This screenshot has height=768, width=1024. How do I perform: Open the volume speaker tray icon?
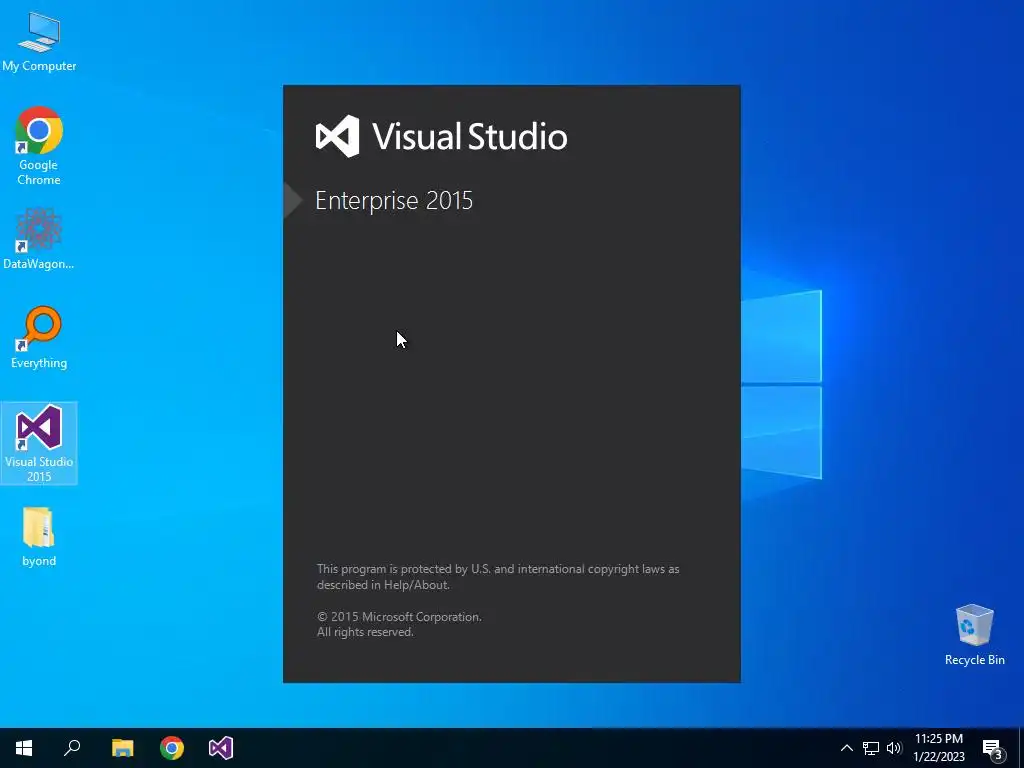tap(894, 748)
